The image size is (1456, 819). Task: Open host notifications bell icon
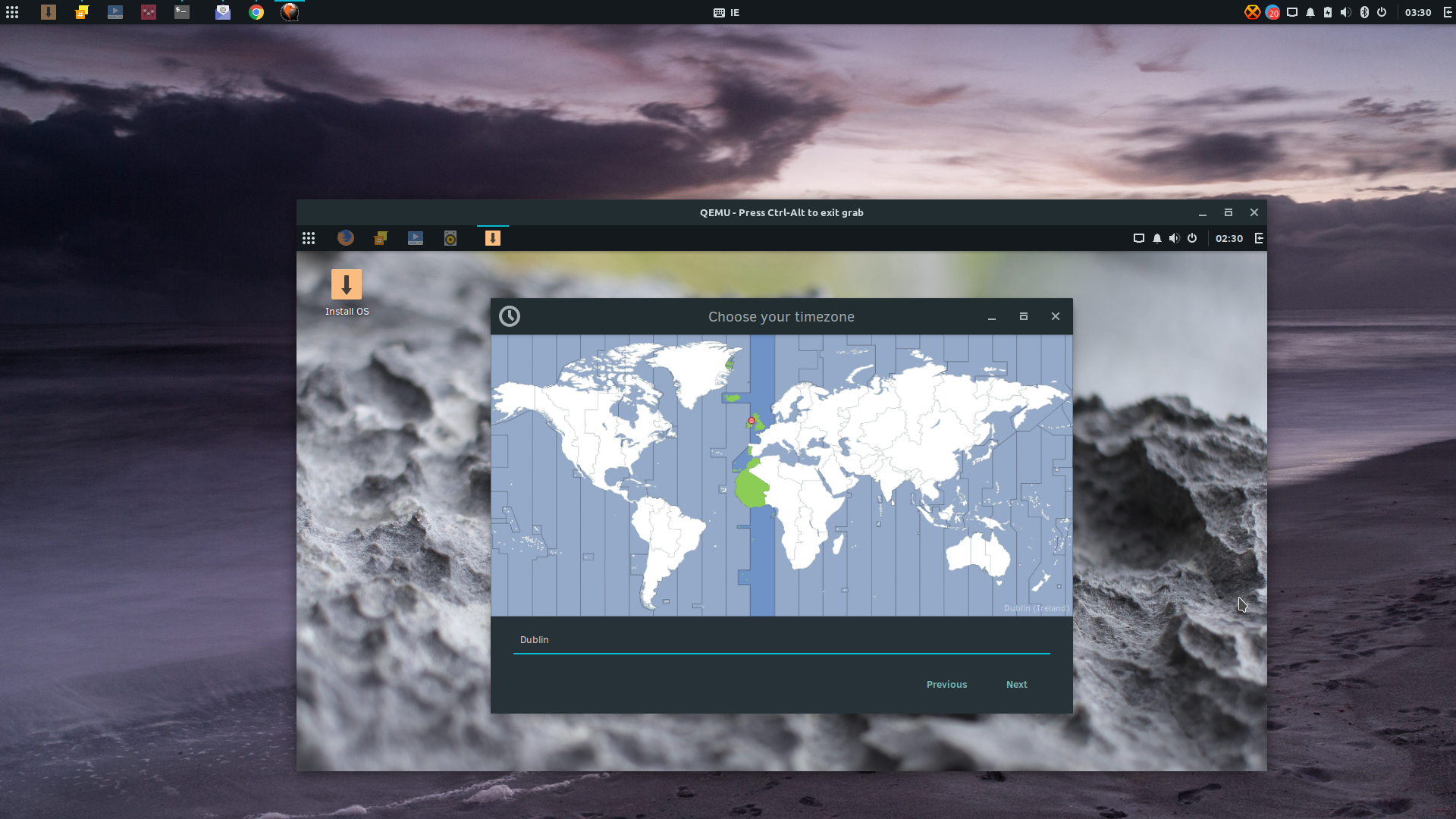(x=1310, y=12)
